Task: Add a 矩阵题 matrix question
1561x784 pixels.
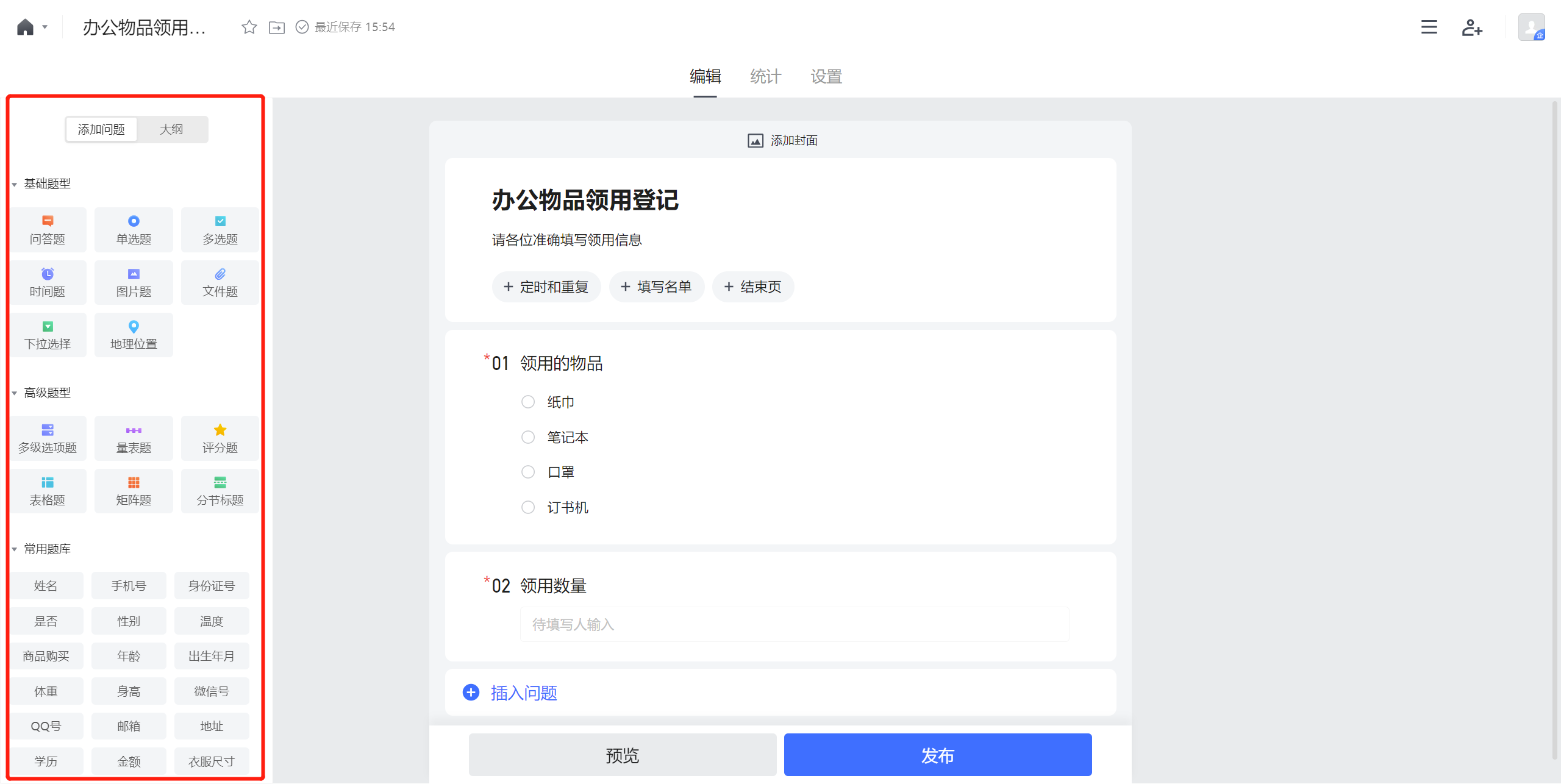Action: point(134,491)
